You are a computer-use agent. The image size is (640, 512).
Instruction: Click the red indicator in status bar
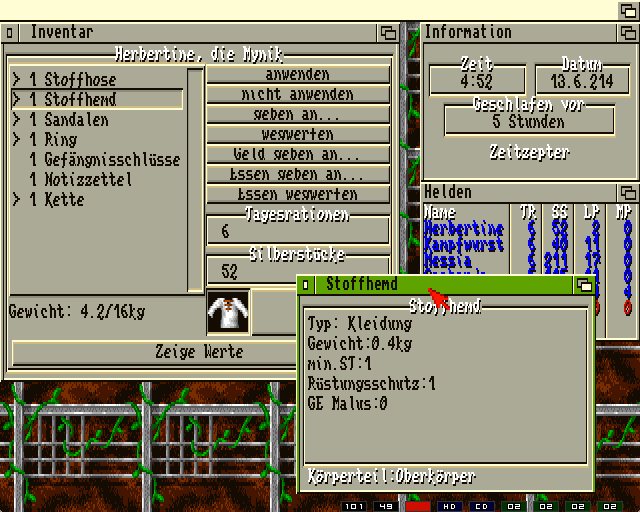[x=417, y=506]
